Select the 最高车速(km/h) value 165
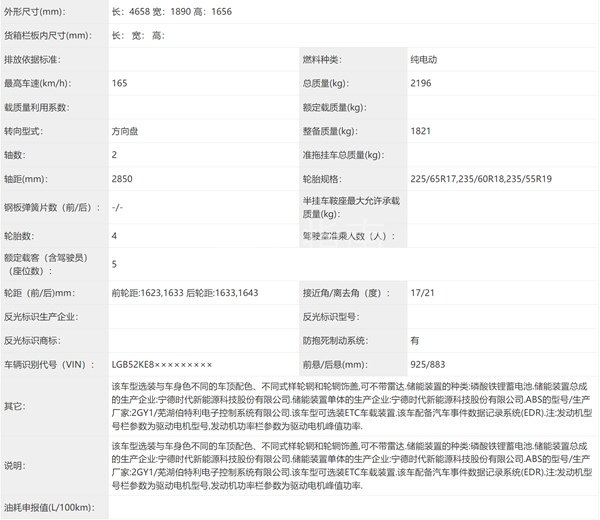600x520 pixels. pos(122,83)
